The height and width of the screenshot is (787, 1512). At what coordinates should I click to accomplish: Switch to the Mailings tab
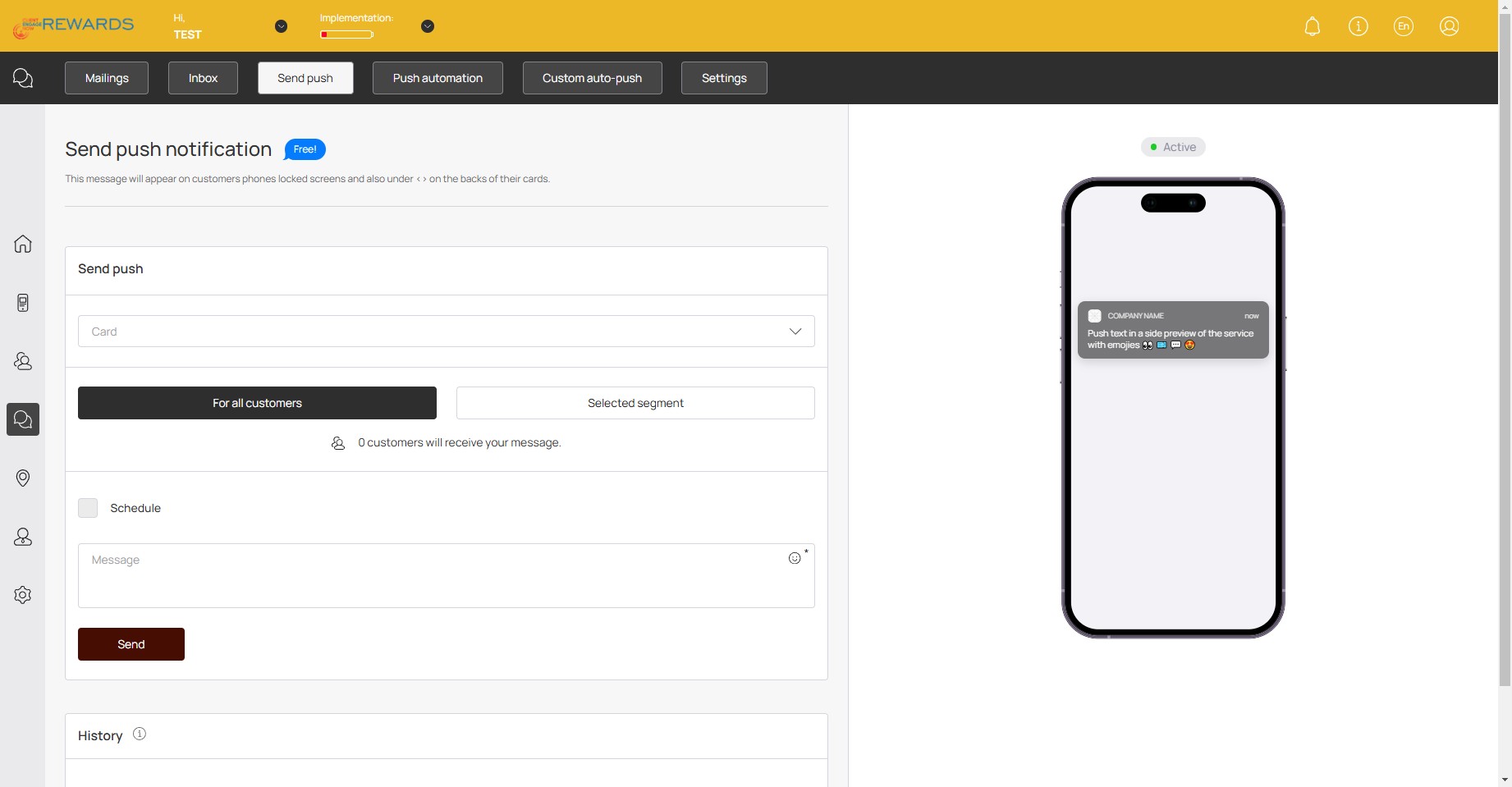(107, 78)
